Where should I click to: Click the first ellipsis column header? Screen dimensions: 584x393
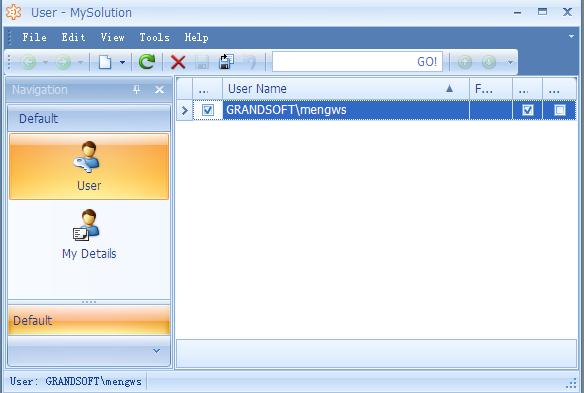click(207, 89)
